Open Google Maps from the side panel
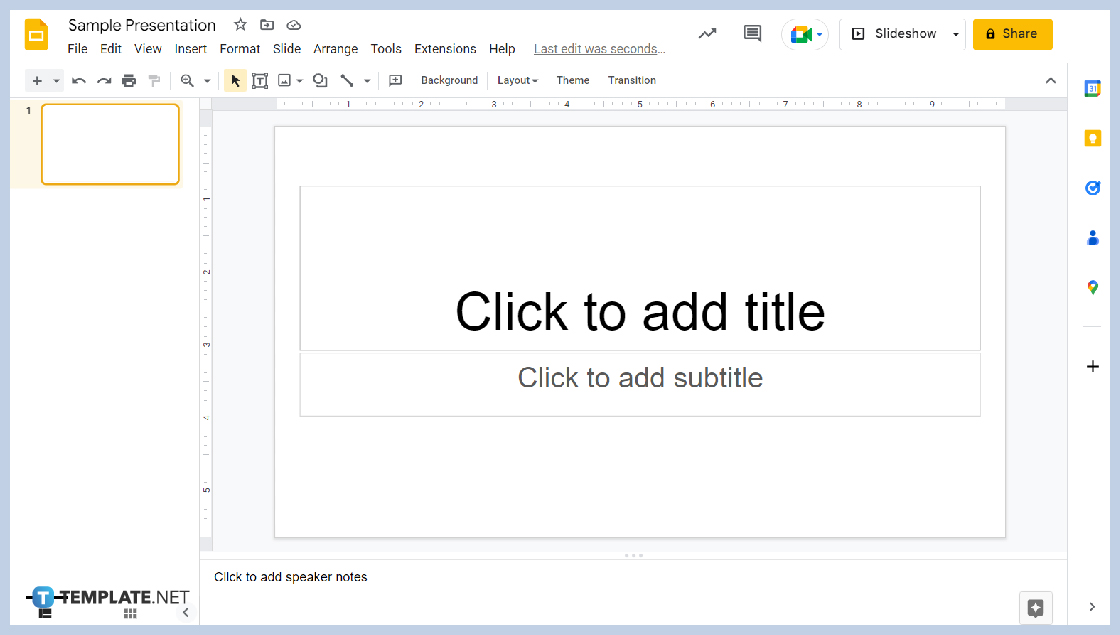The height and width of the screenshot is (635, 1120). pyautogui.click(x=1092, y=287)
